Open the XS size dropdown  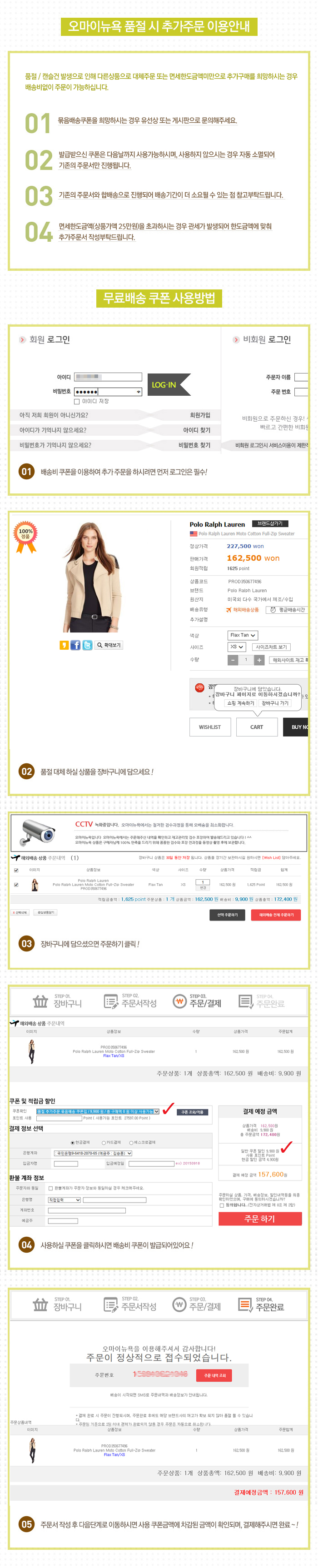click(x=237, y=647)
